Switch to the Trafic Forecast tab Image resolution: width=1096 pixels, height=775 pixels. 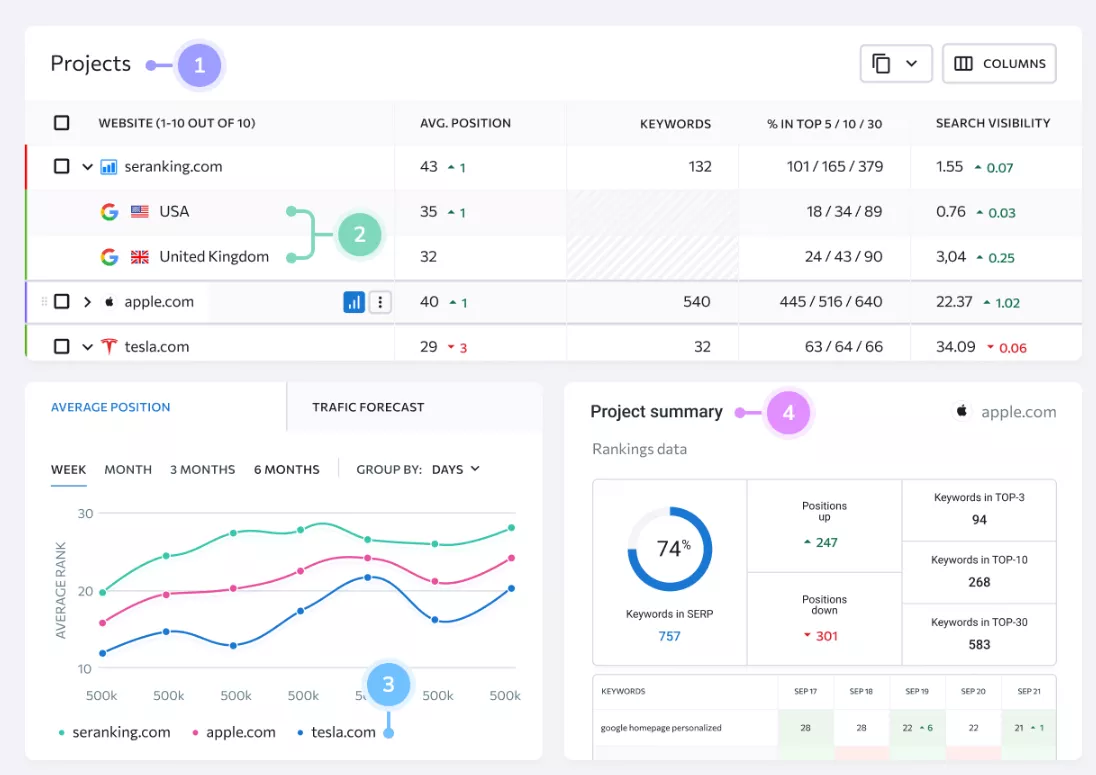[x=368, y=407]
